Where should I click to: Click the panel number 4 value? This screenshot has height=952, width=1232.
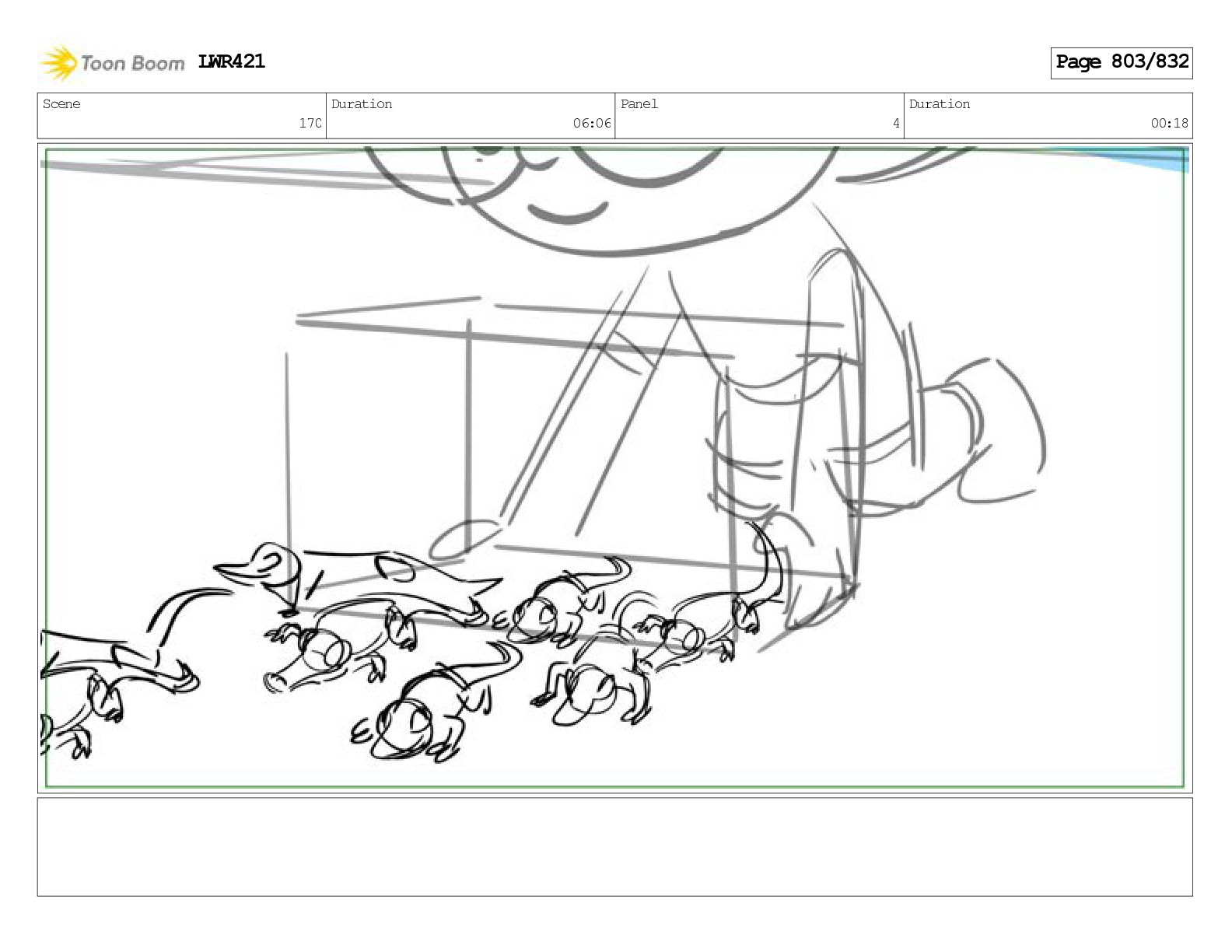click(x=896, y=123)
